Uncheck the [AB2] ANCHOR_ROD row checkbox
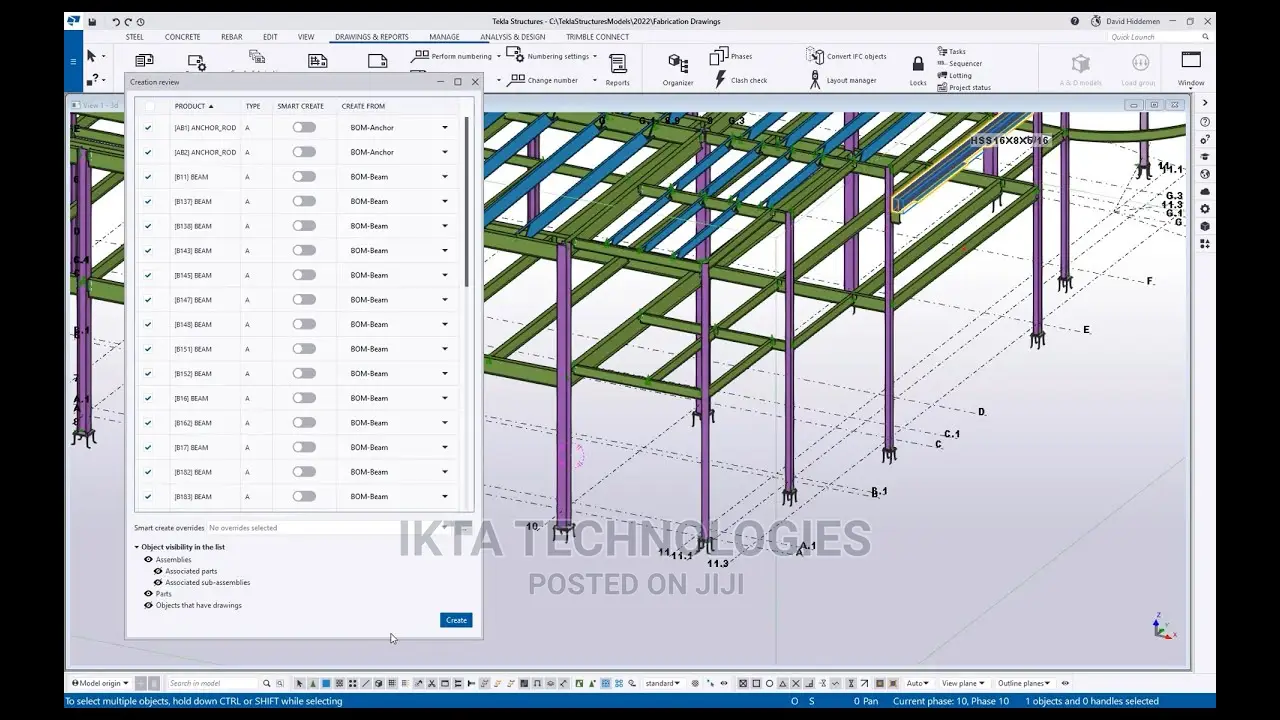The height and width of the screenshot is (720, 1280). [x=149, y=152]
